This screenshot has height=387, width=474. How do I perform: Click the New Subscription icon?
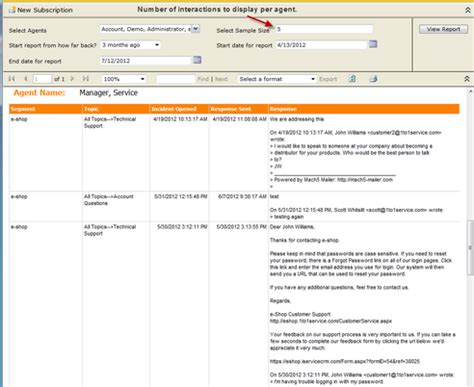[x=12, y=10]
